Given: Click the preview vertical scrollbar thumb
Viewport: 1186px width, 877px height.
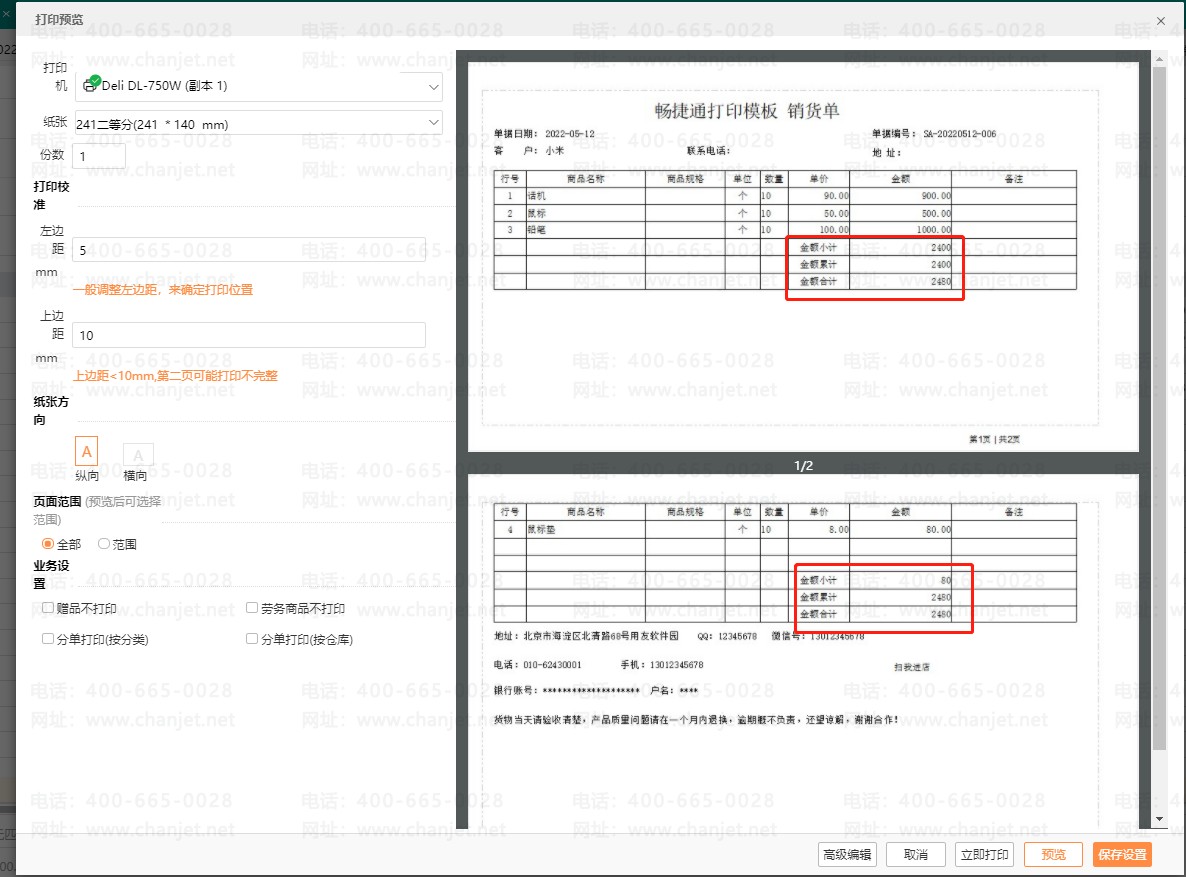Looking at the screenshot, I should pos(1160,409).
